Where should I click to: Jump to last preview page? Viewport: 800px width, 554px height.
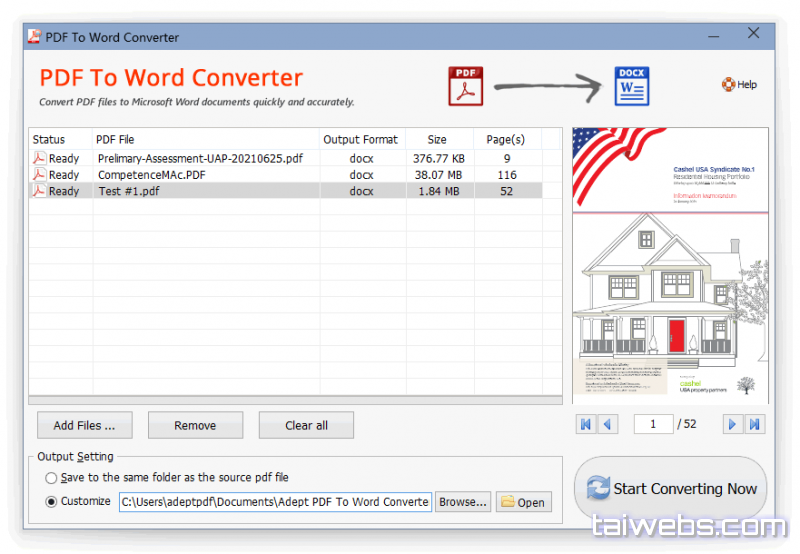pos(756,425)
